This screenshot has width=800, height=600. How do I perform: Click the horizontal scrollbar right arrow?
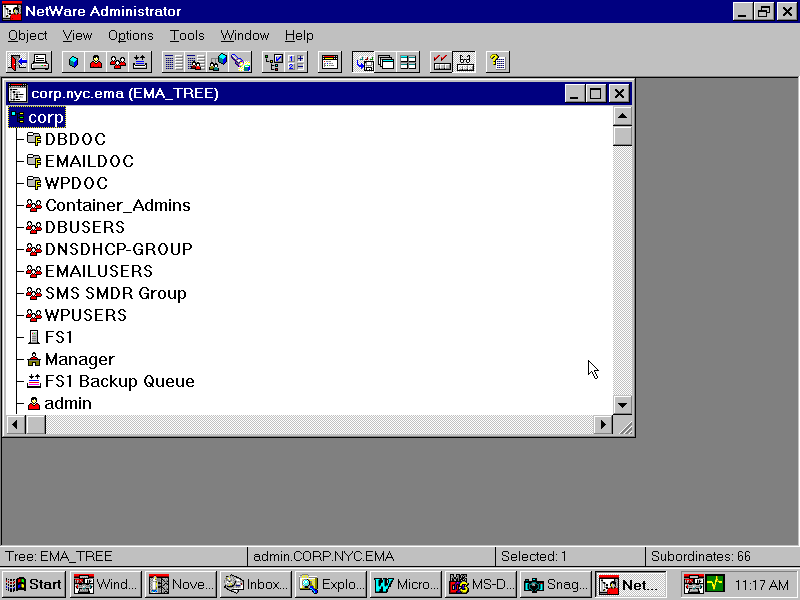(602, 425)
